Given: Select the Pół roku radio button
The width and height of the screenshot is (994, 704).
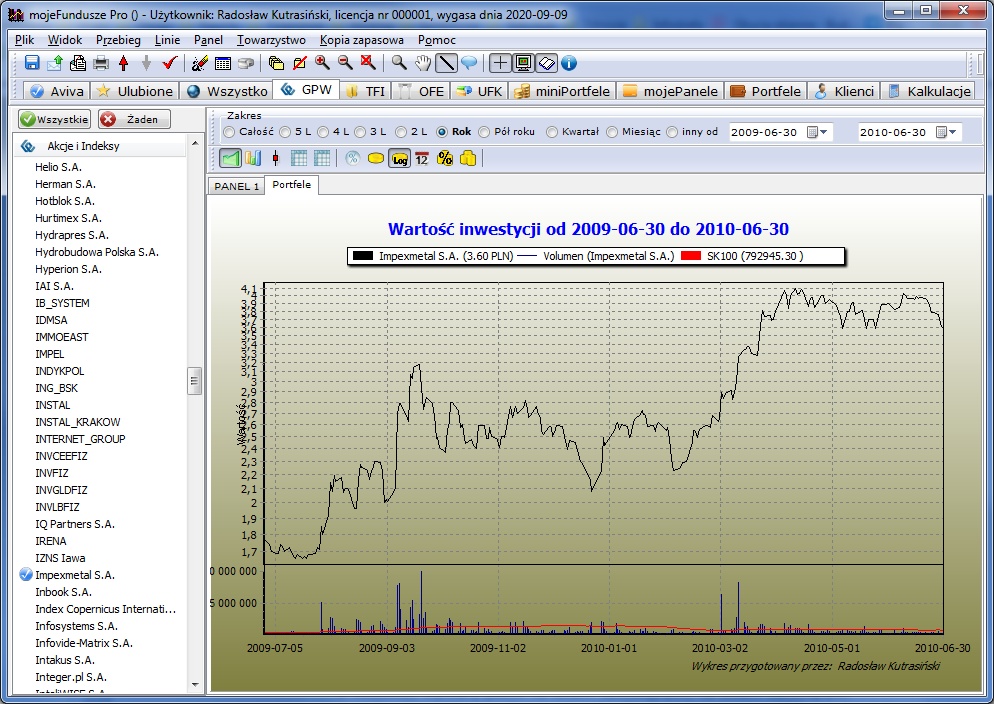Looking at the screenshot, I should point(485,132).
